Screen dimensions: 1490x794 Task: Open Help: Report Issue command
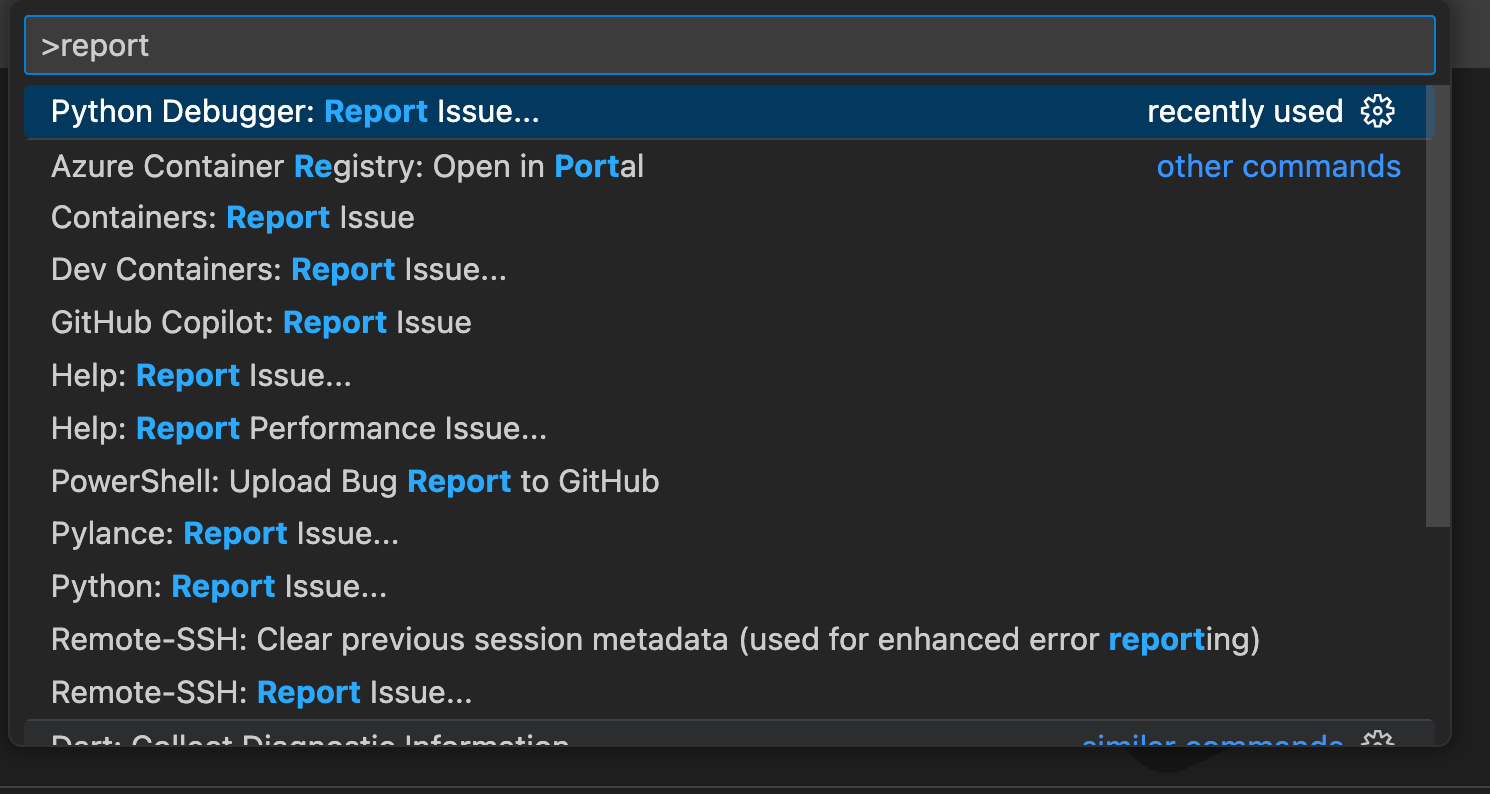pyautogui.click(x=201, y=376)
